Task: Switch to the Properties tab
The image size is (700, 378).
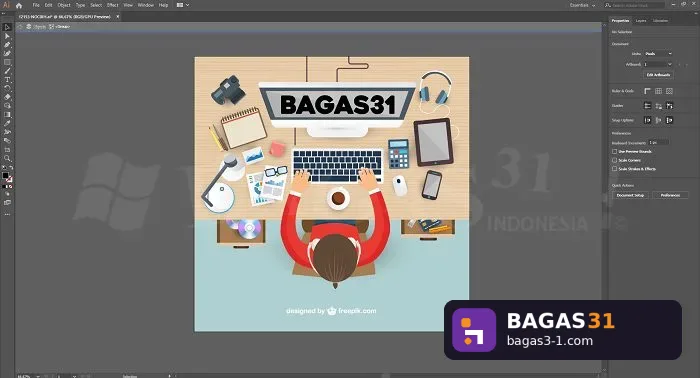Action: point(620,21)
